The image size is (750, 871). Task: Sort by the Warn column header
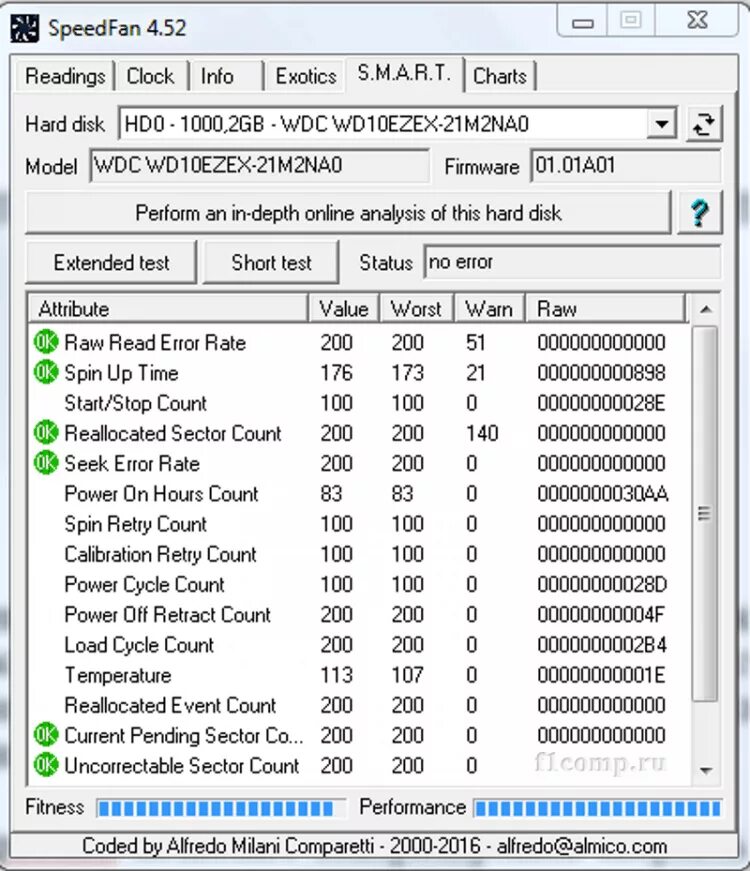pos(489,309)
